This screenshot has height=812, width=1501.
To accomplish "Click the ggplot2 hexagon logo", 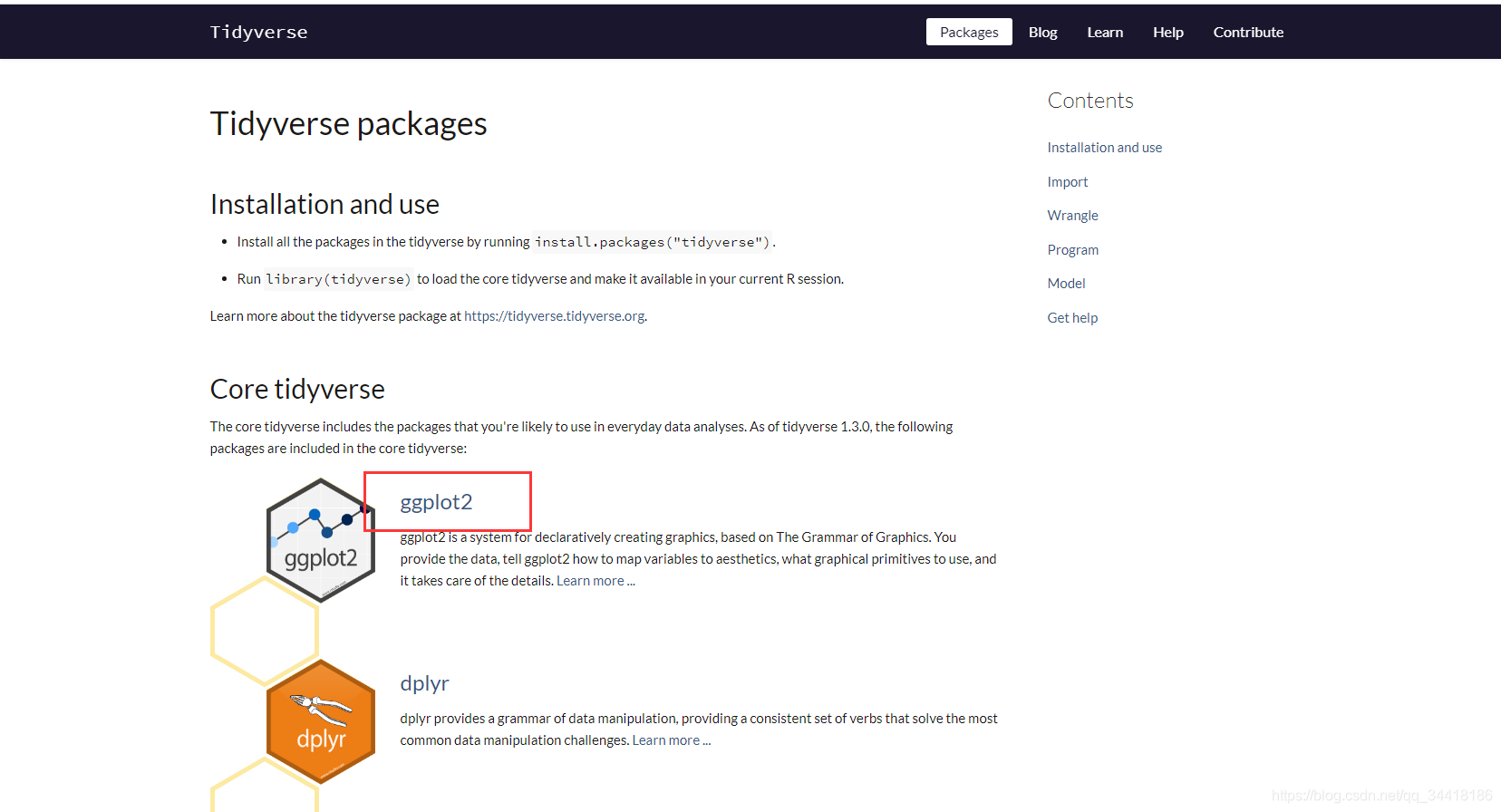I will 321,540.
